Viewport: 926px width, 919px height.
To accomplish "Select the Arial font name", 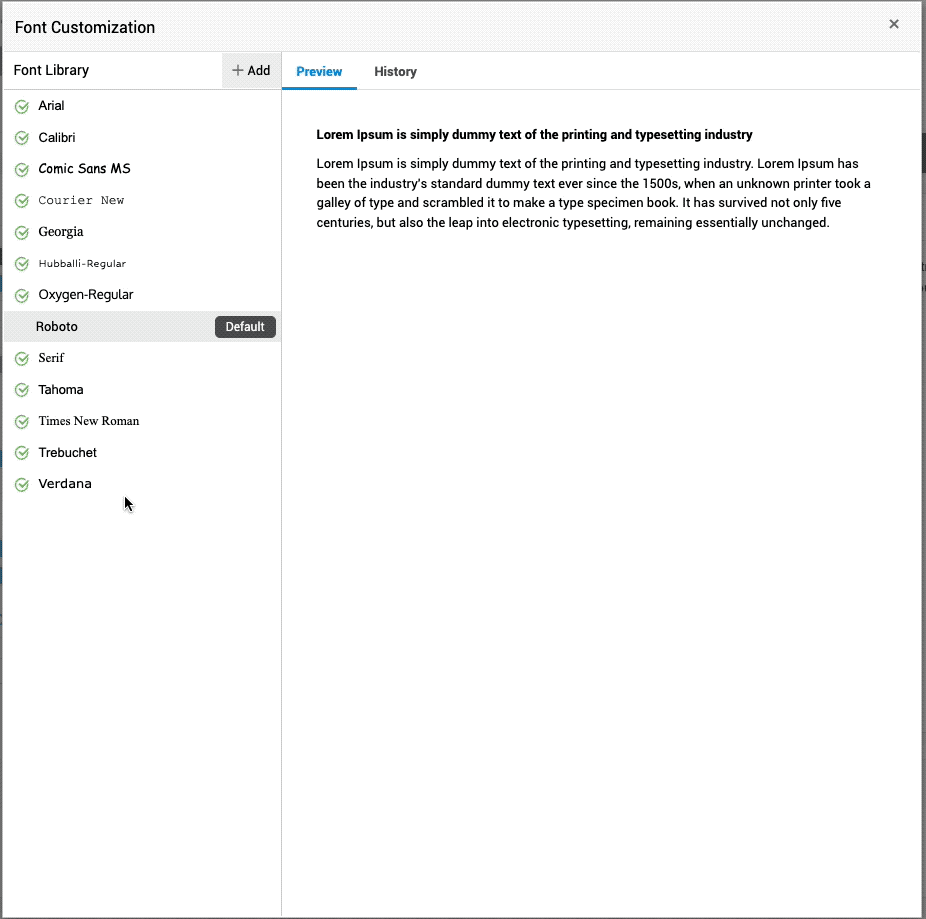I will [51, 106].
